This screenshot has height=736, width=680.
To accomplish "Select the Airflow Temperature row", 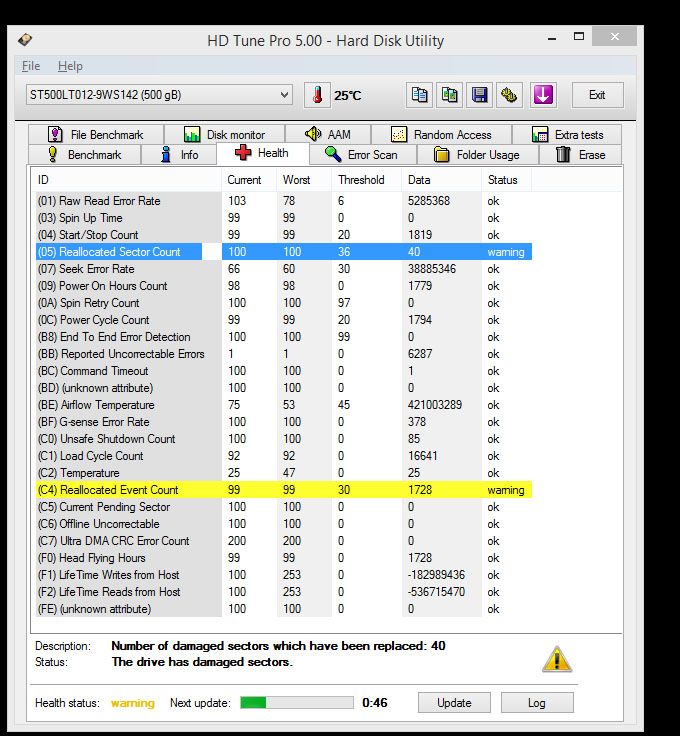I will [283, 405].
